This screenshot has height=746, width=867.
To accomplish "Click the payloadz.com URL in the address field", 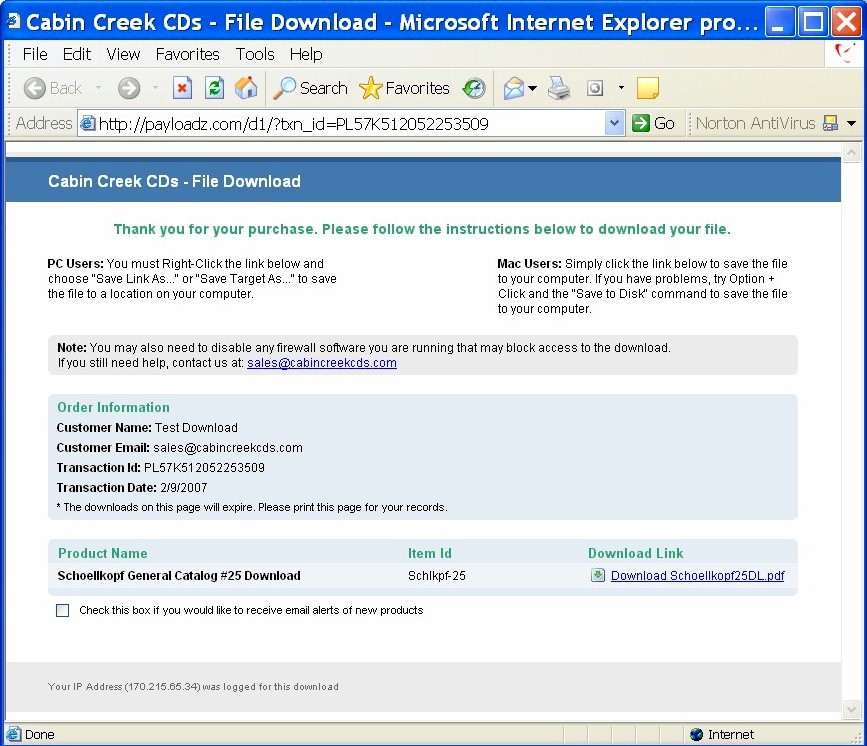I will click(294, 124).
